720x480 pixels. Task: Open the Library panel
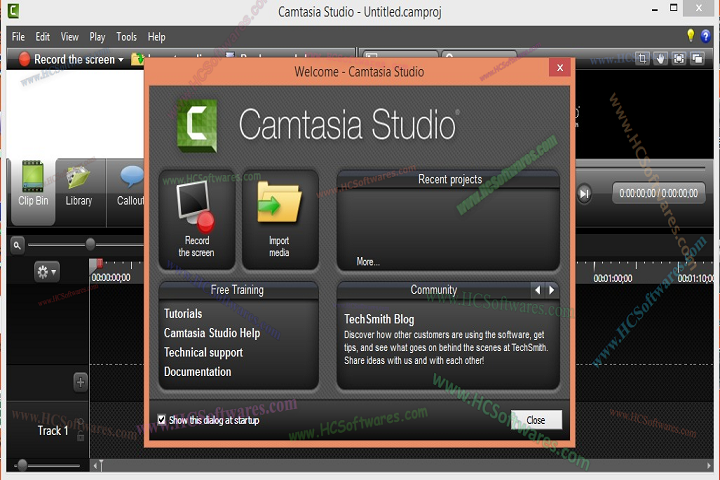pos(79,185)
